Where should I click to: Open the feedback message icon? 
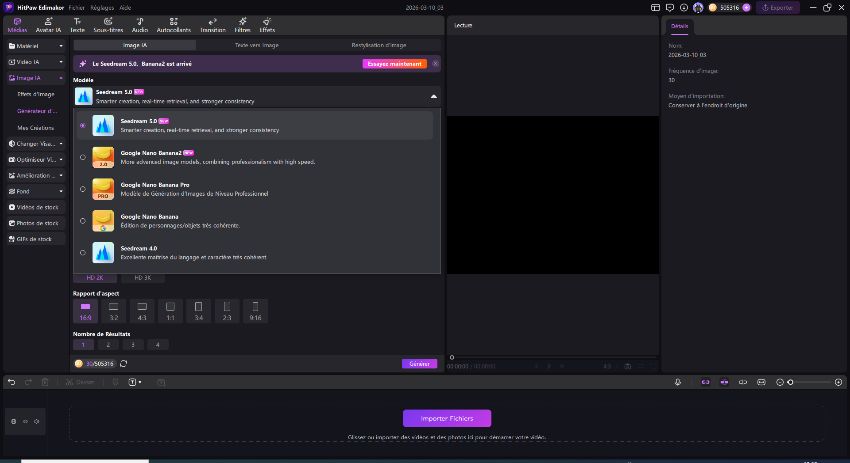[670, 8]
